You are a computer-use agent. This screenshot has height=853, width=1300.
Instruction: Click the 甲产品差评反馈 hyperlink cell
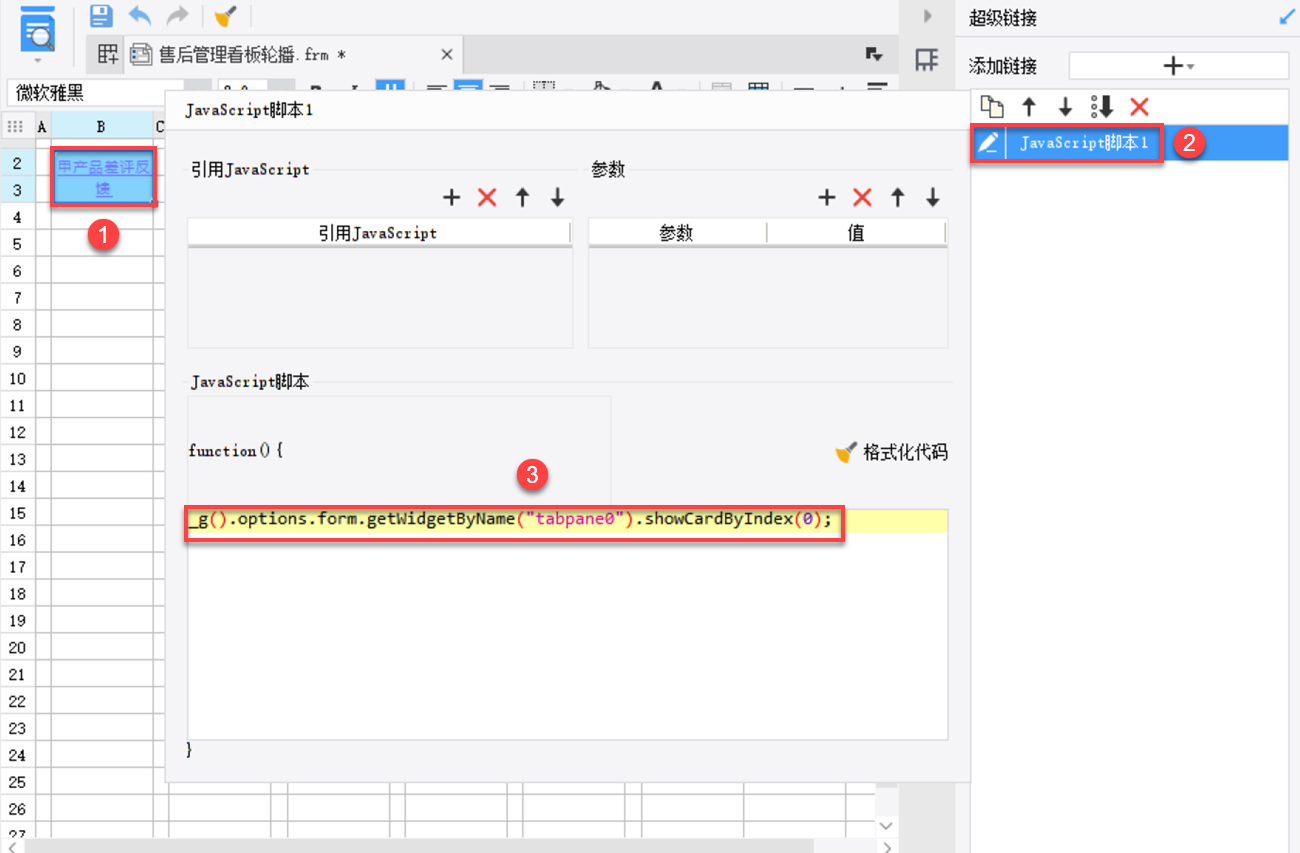(x=104, y=177)
